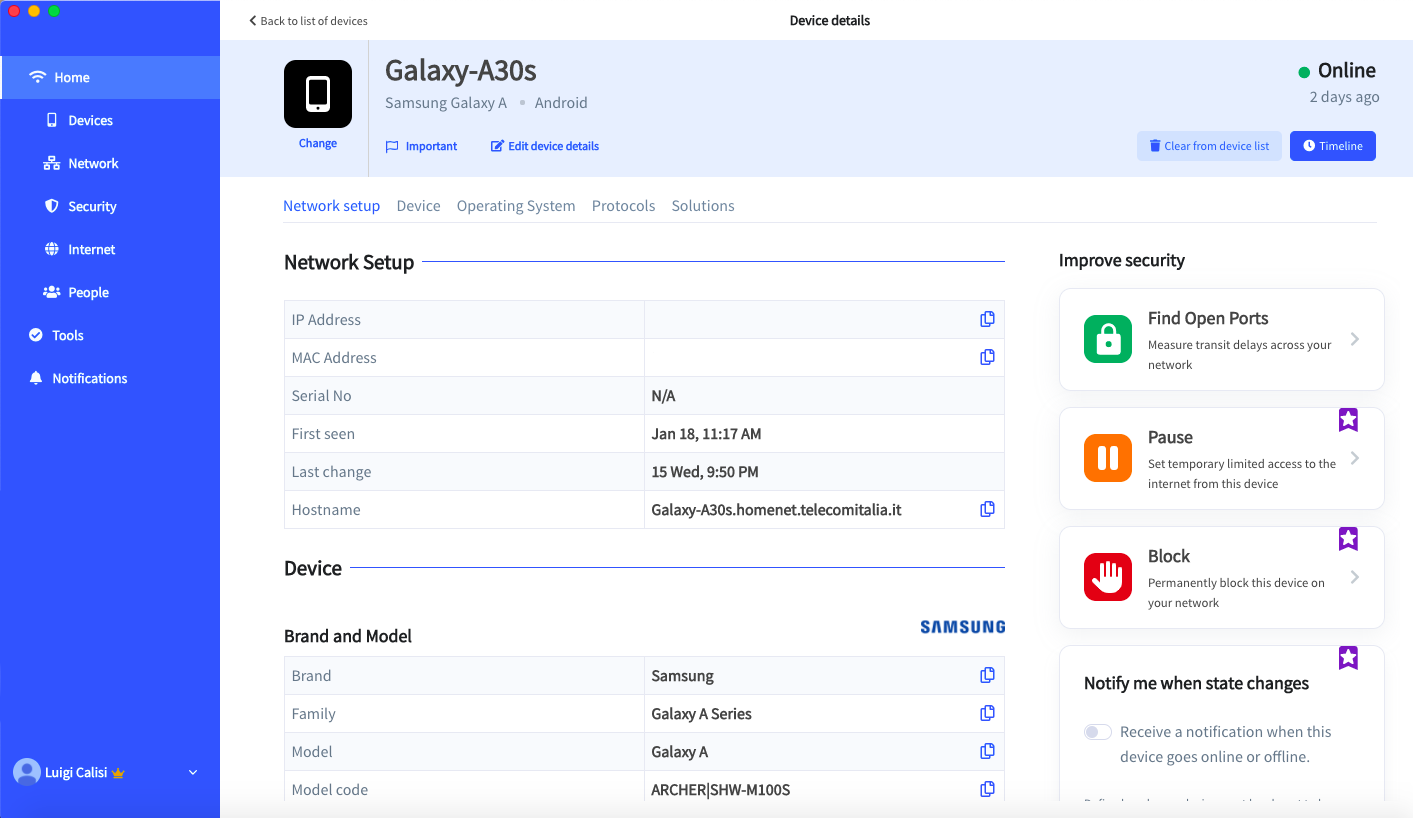Screen dimensions: 1413x818
Task: Mark device as Important
Action: pyautogui.click(x=421, y=146)
